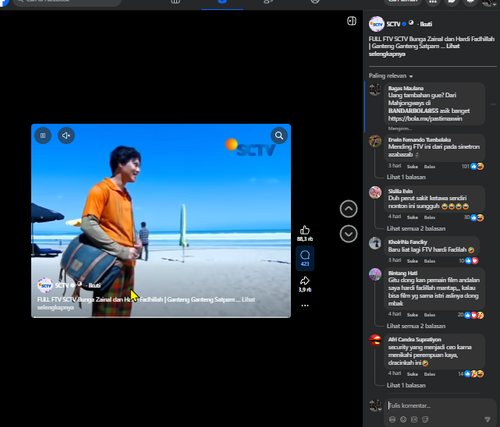
Task: Click the '4 hari' timestamp on Sisilia's comment
Action: pos(394,217)
